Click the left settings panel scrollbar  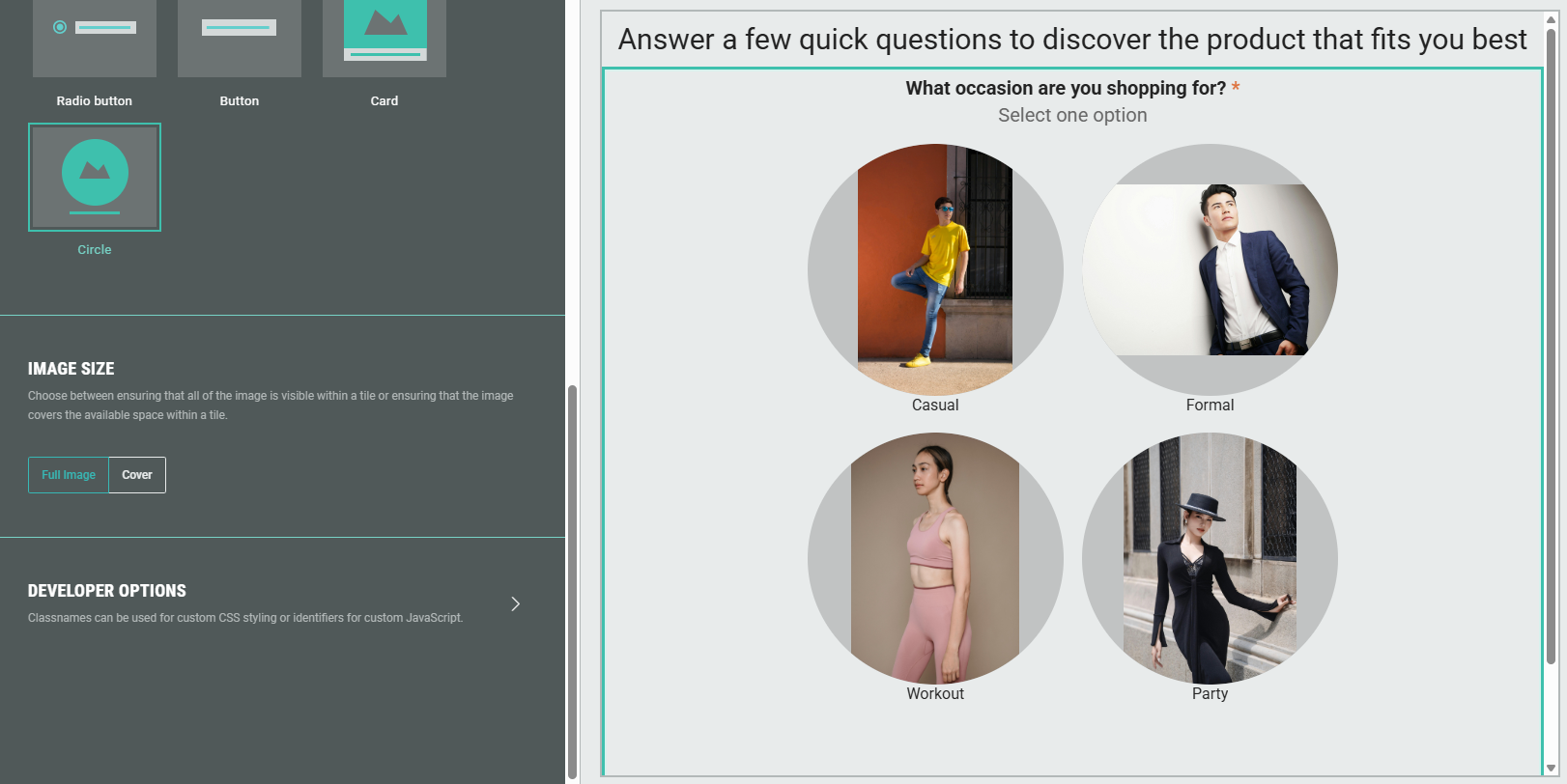click(572, 579)
